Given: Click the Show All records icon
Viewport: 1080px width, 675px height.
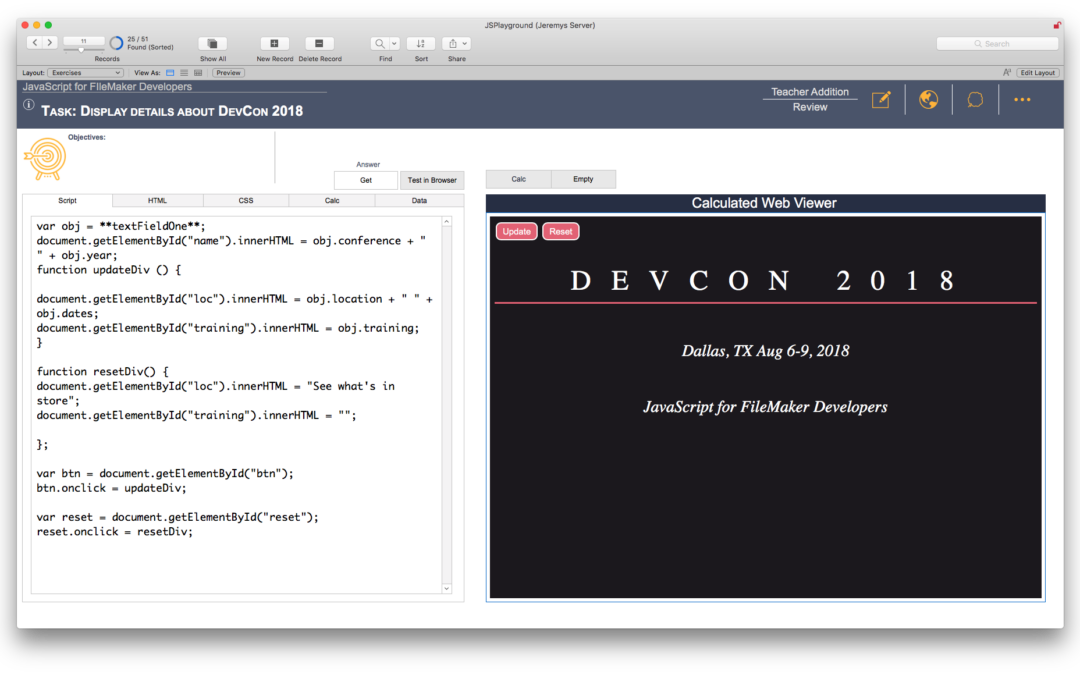Looking at the screenshot, I should point(212,43).
